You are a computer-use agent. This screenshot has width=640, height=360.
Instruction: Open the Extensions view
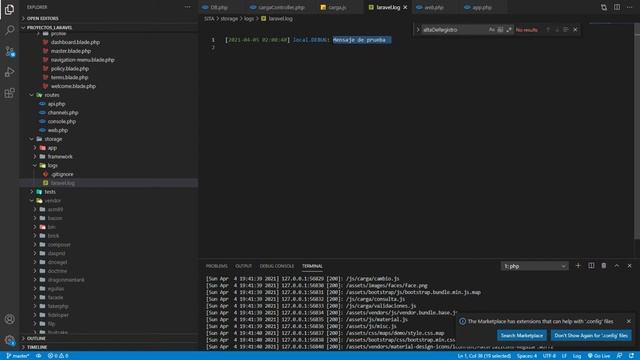(9, 93)
